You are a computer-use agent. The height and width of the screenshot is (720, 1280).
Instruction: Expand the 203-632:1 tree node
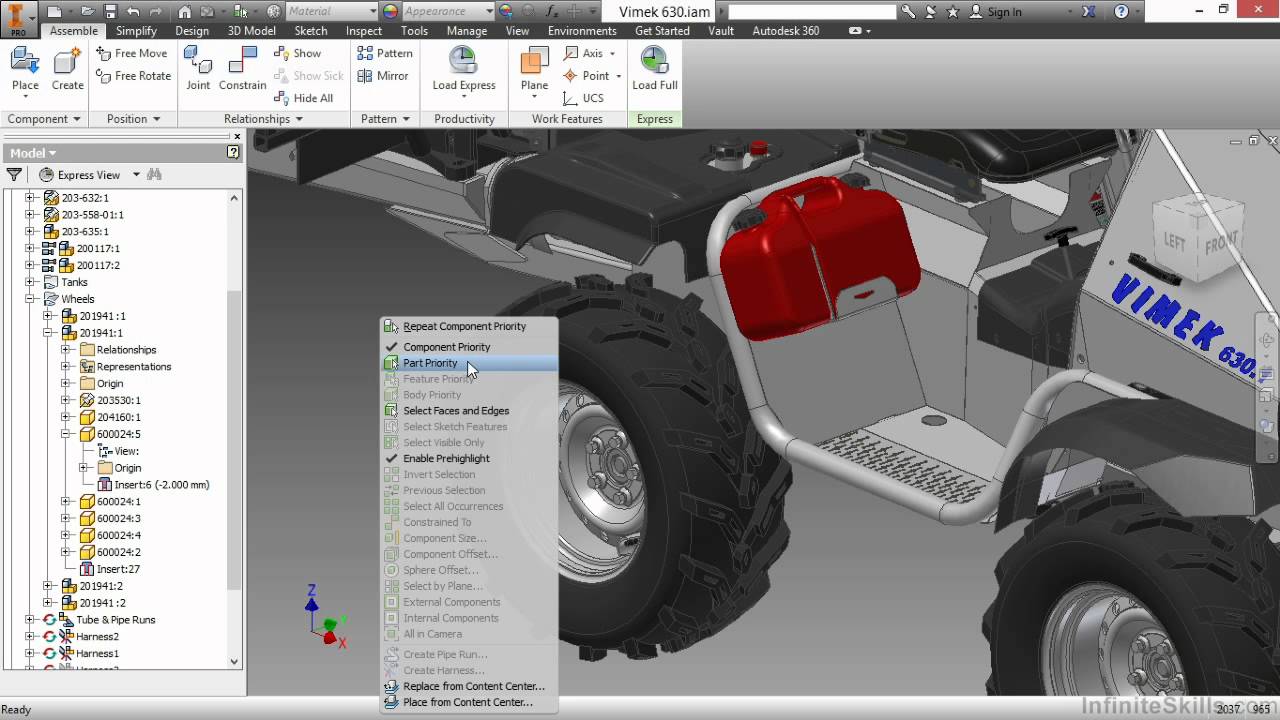pos(30,198)
